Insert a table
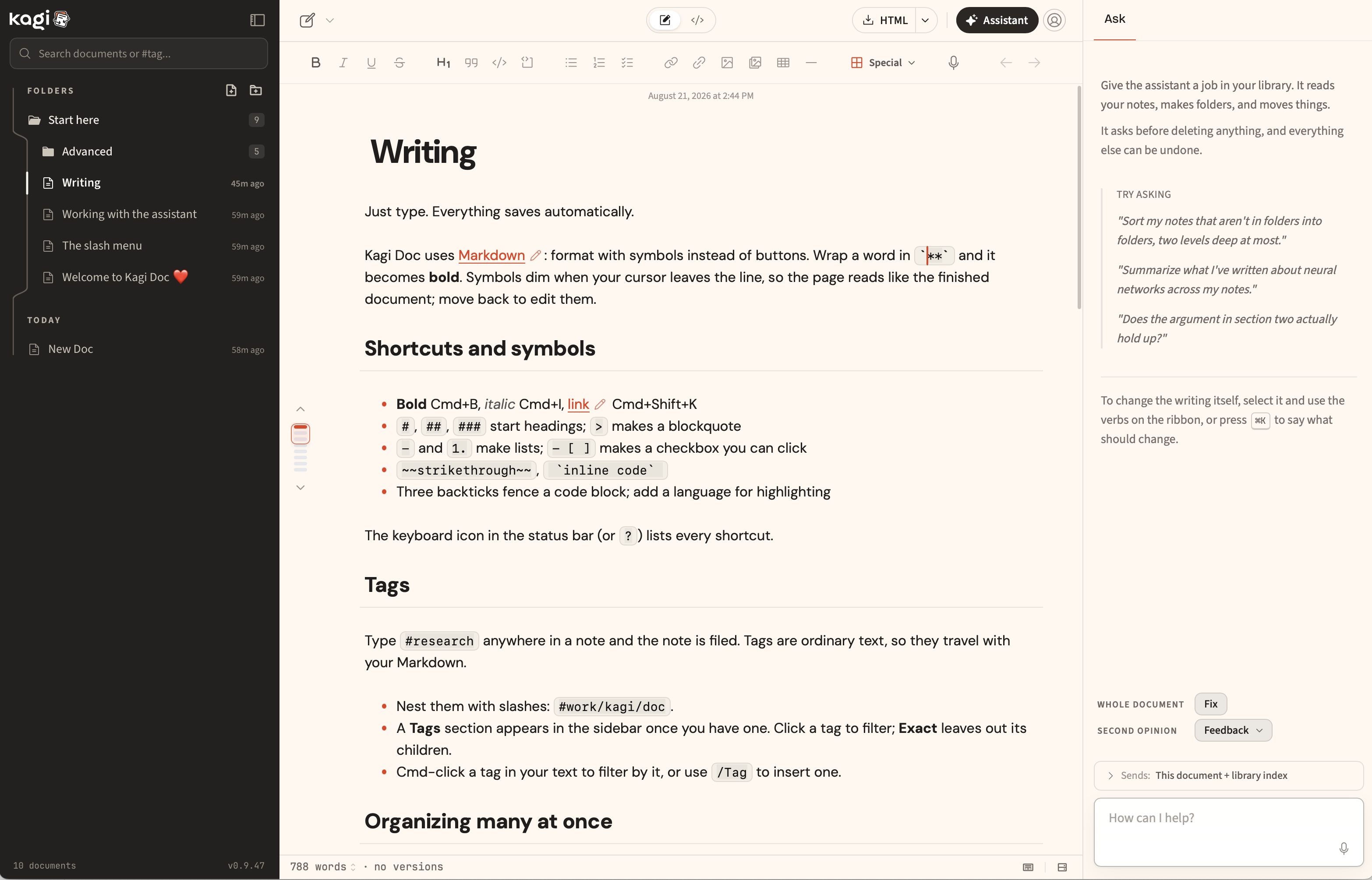 [x=783, y=63]
